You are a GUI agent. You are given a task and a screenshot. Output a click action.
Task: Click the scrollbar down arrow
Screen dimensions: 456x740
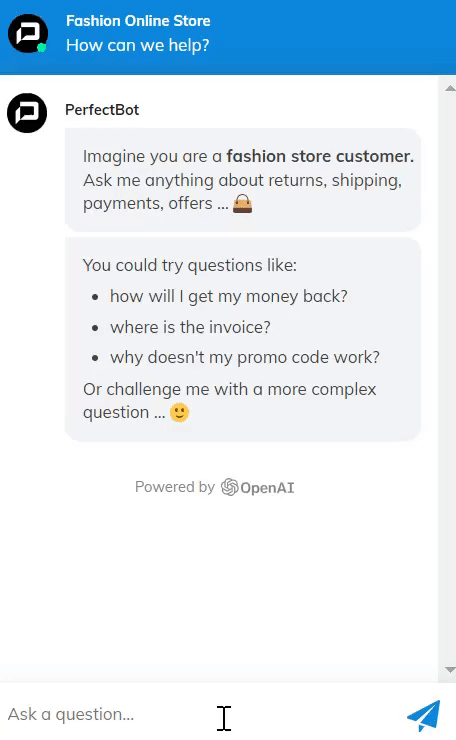[450, 669]
